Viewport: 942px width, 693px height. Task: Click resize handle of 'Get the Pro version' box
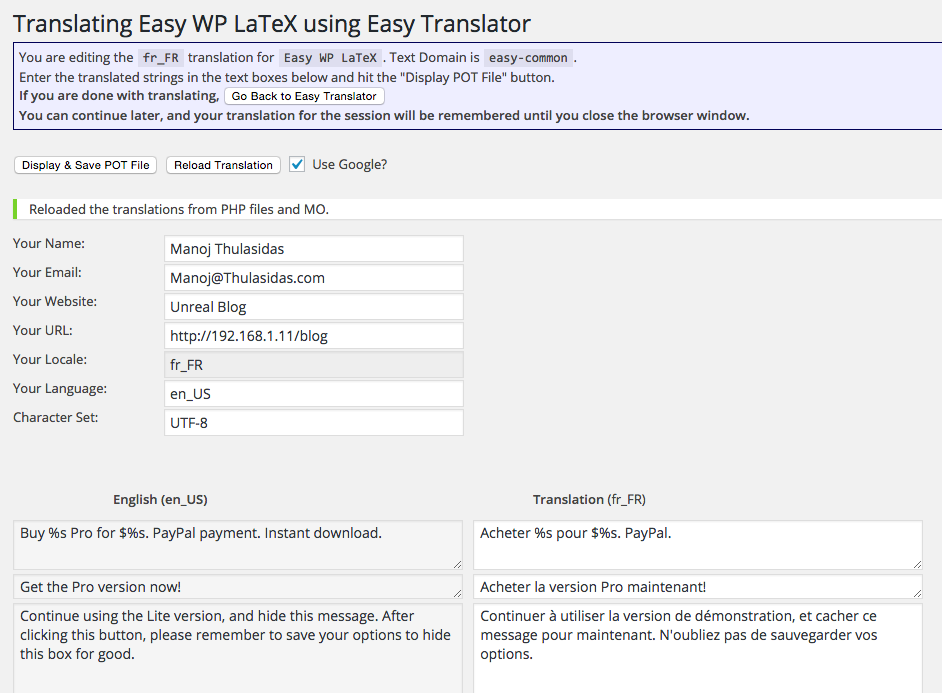[x=457, y=593]
